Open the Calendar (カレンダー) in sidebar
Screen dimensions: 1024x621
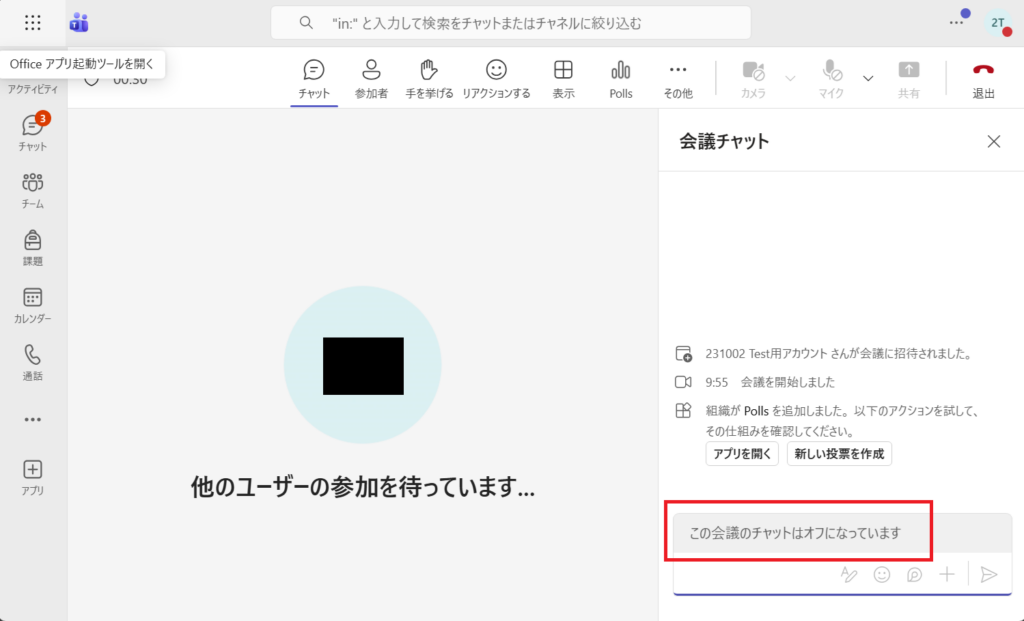[x=33, y=304]
